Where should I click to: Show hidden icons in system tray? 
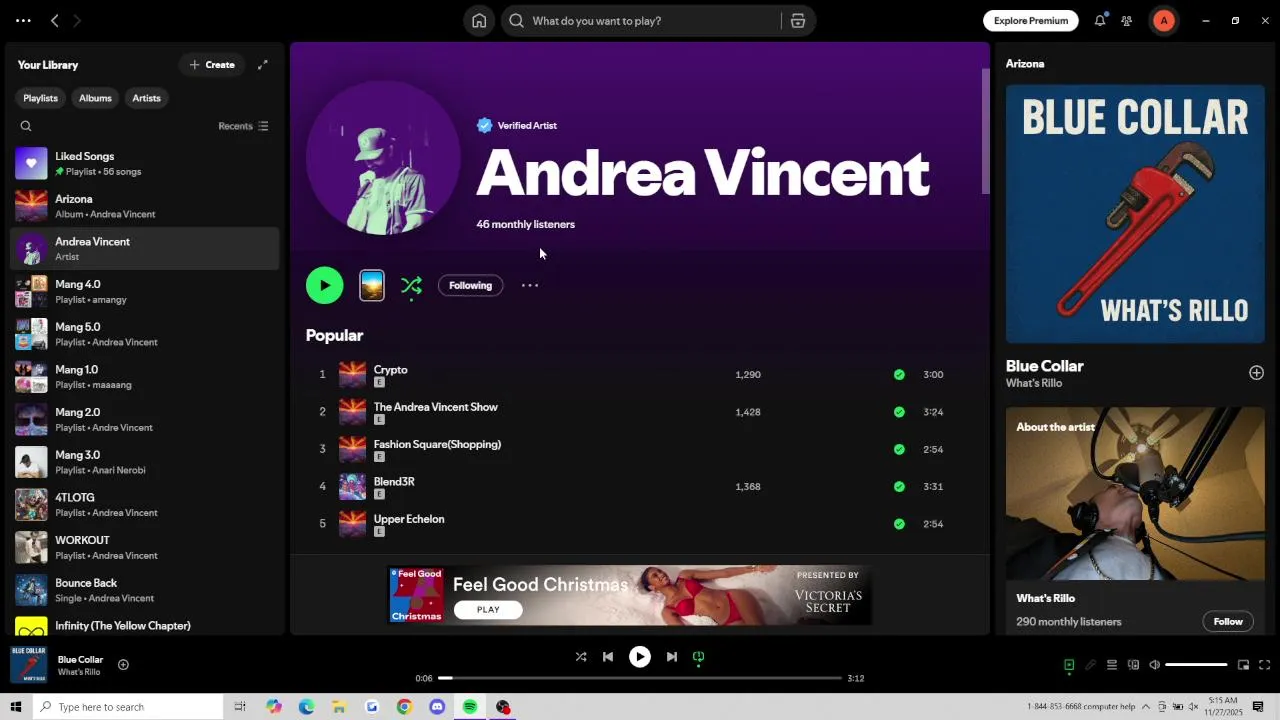pyautogui.click(x=1146, y=707)
